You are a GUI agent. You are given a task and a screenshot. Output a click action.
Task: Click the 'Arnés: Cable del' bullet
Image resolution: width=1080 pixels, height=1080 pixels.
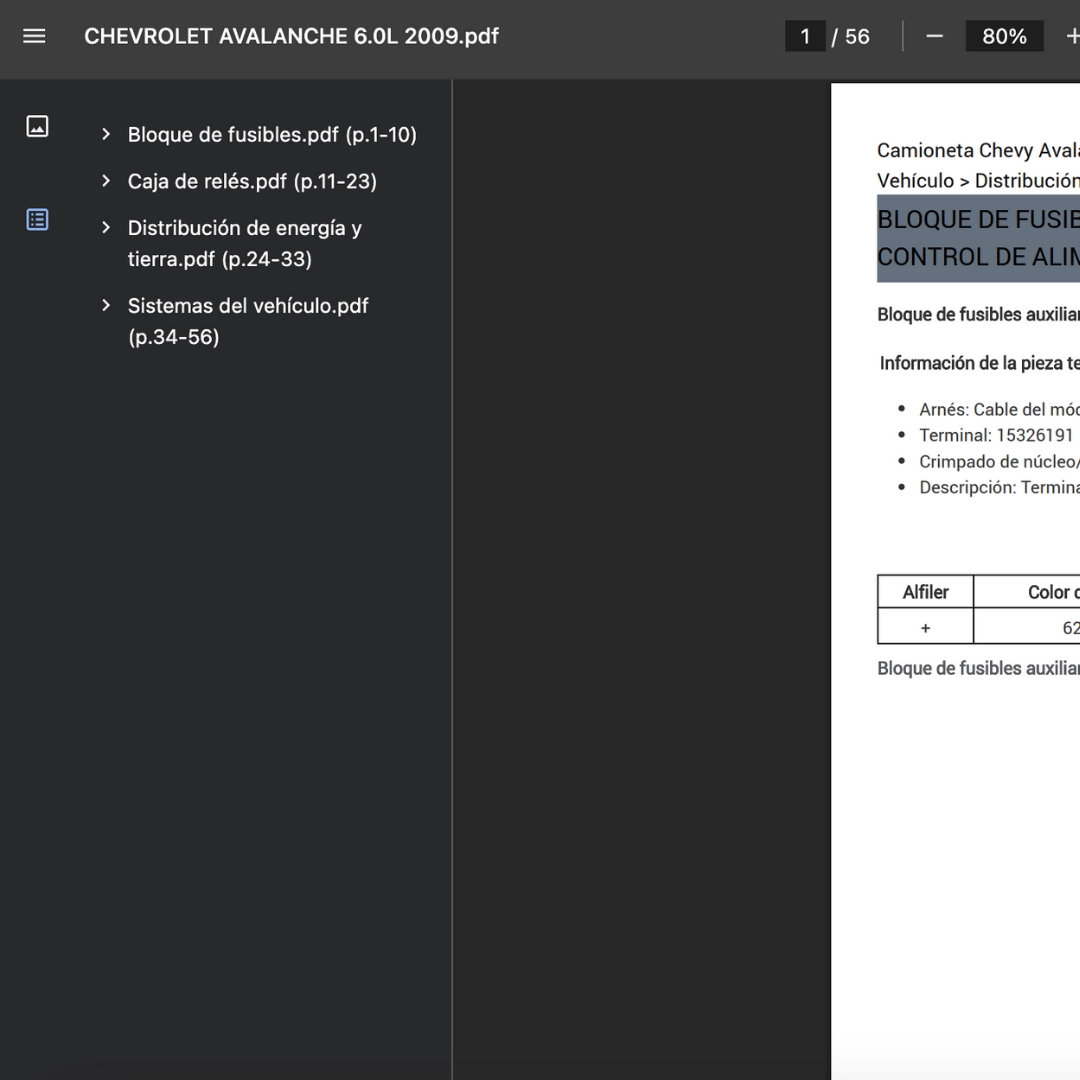point(999,409)
